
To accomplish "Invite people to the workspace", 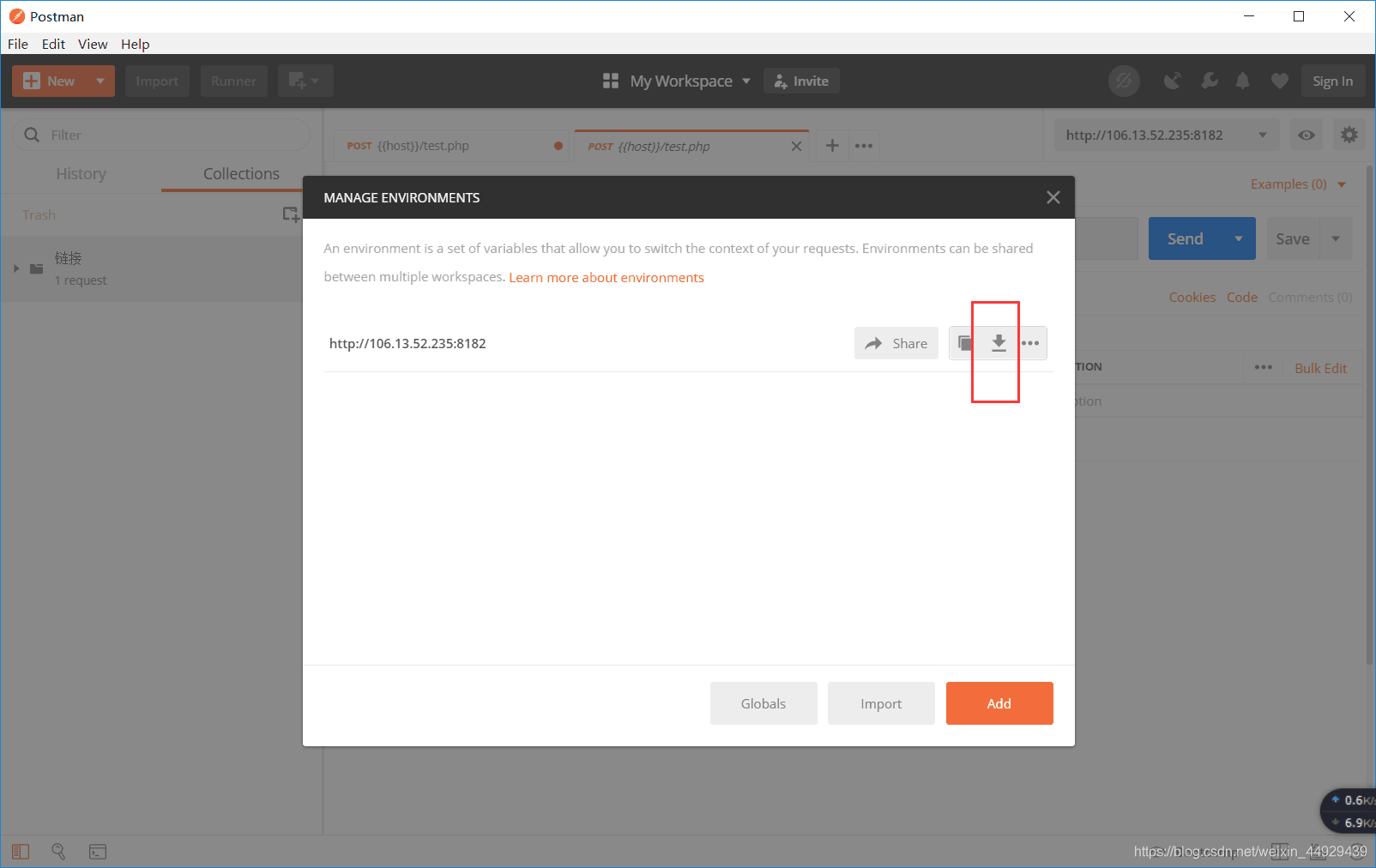I will [801, 81].
